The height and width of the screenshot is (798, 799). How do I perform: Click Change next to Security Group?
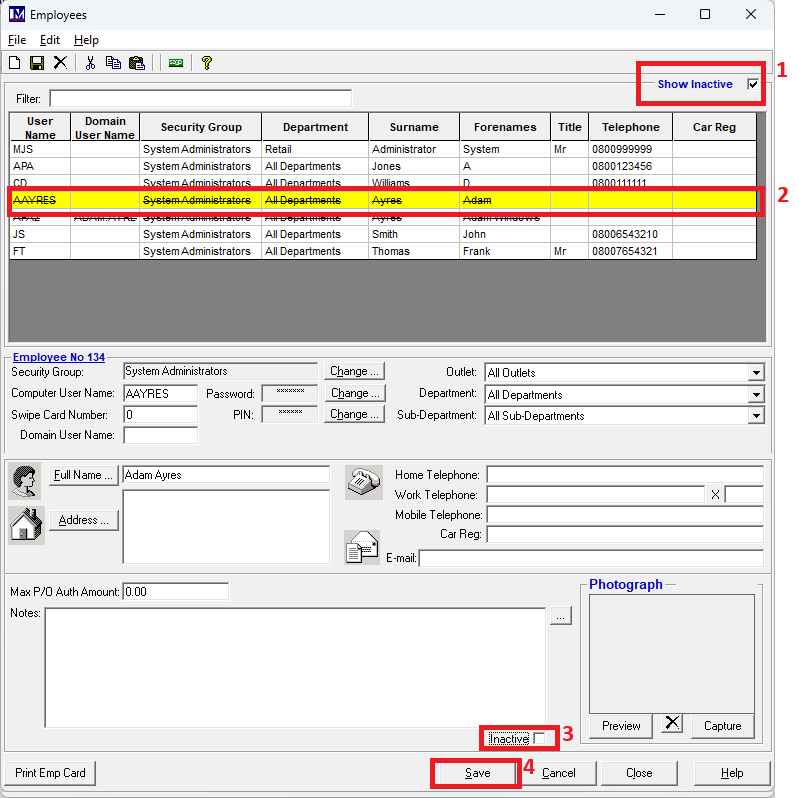tap(354, 371)
